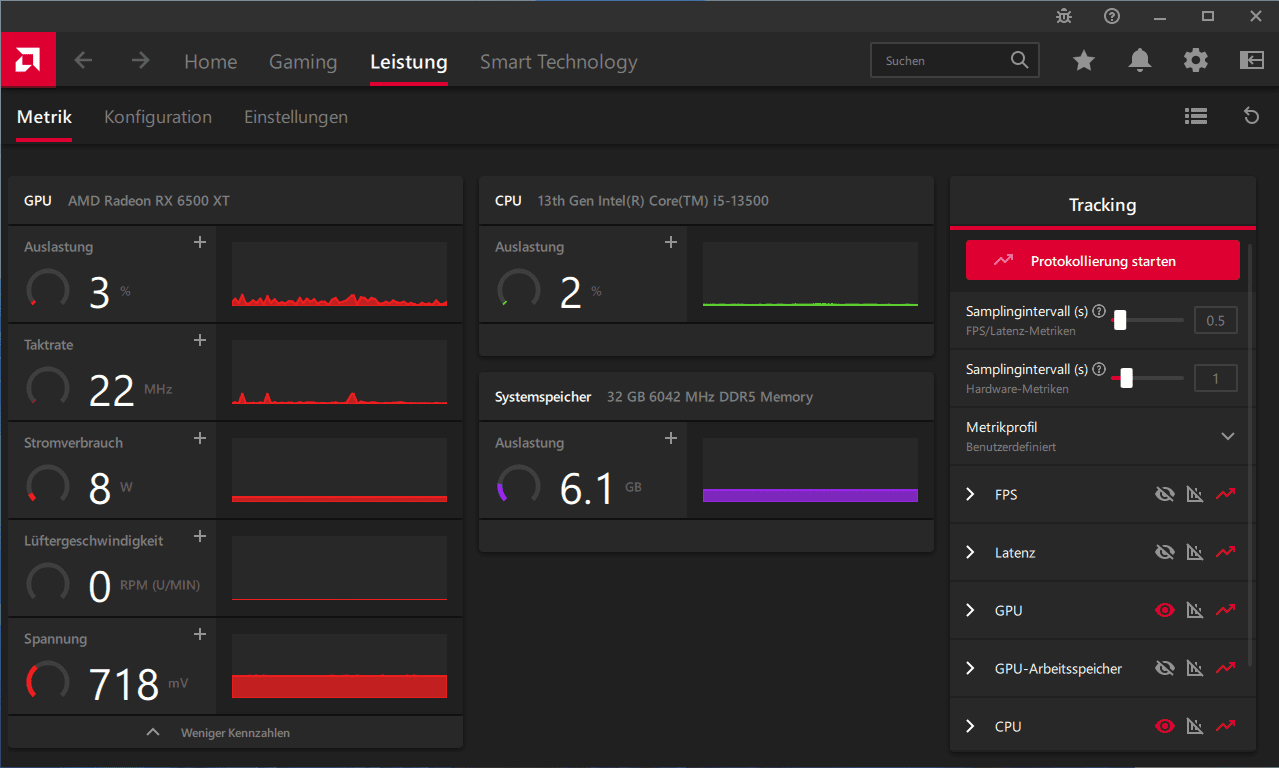This screenshot has height=768, width=1279.
Task: Click Samplingintervall Hardware info icon
Action: 1099,369
